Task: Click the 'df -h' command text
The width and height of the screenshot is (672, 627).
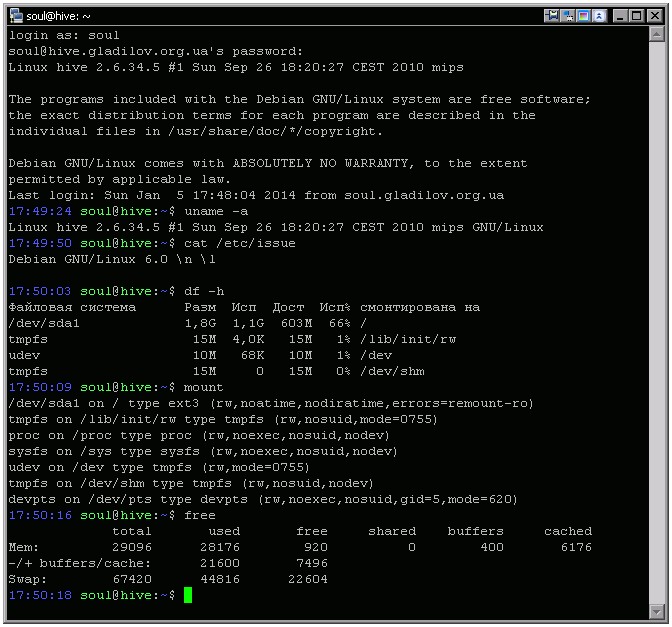Action: point(204,291)
